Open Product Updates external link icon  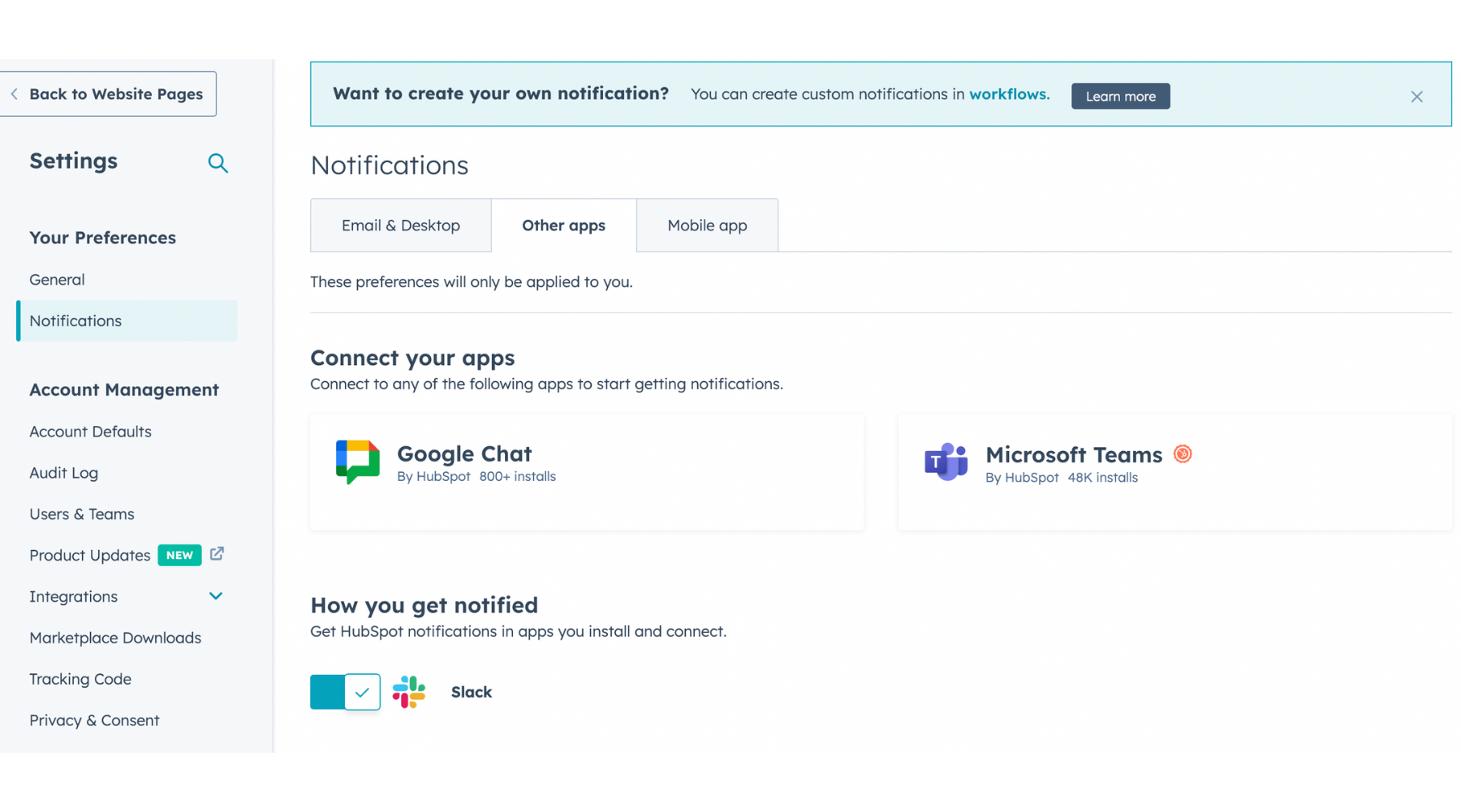click(x=217, y=554)
